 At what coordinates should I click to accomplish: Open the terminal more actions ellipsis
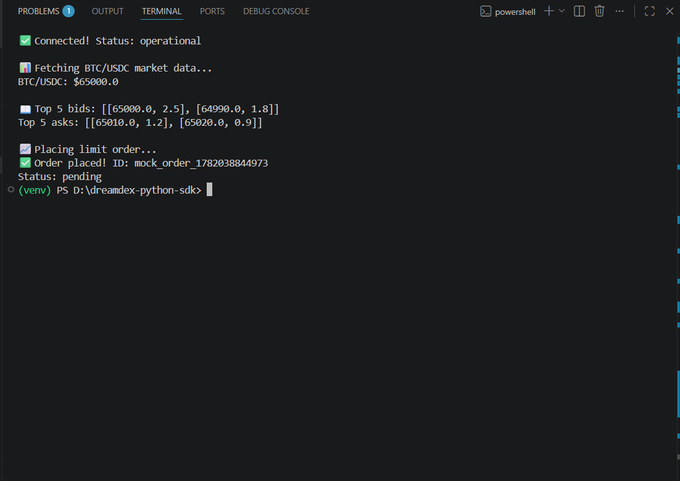619,11
